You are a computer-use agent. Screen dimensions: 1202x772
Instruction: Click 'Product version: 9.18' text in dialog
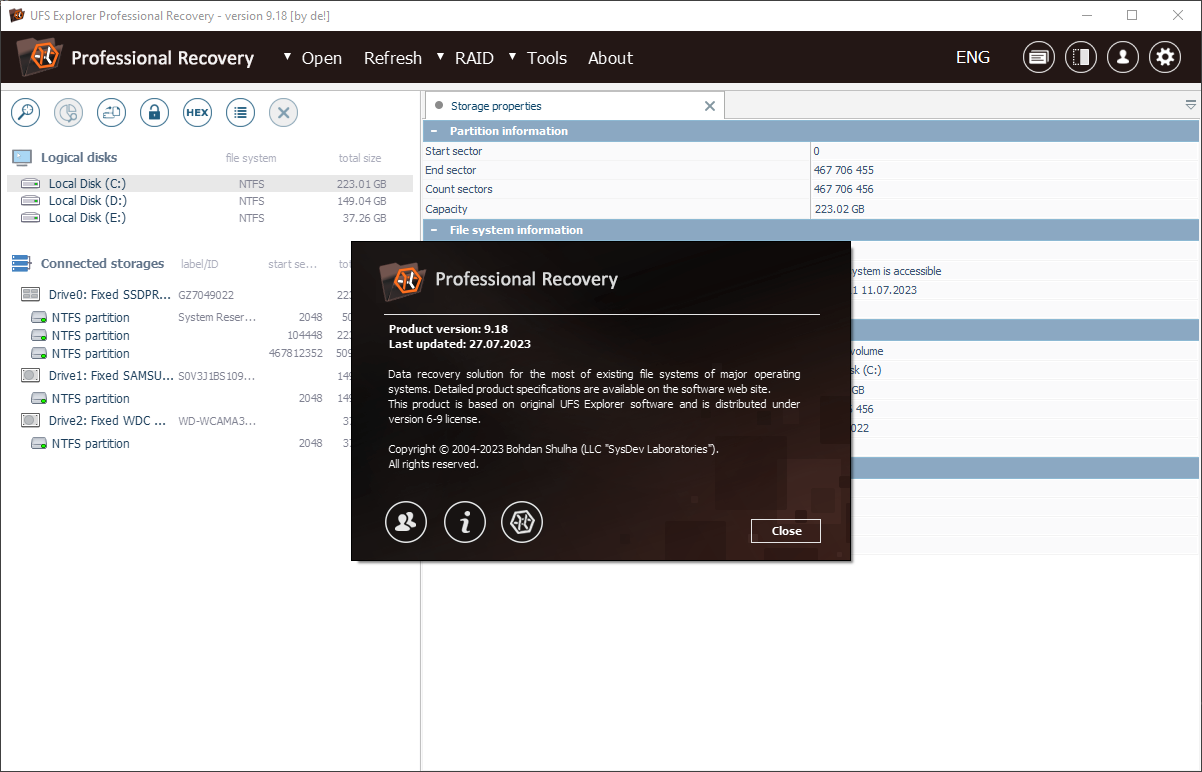pyautogui.click(x=448, y=328)
